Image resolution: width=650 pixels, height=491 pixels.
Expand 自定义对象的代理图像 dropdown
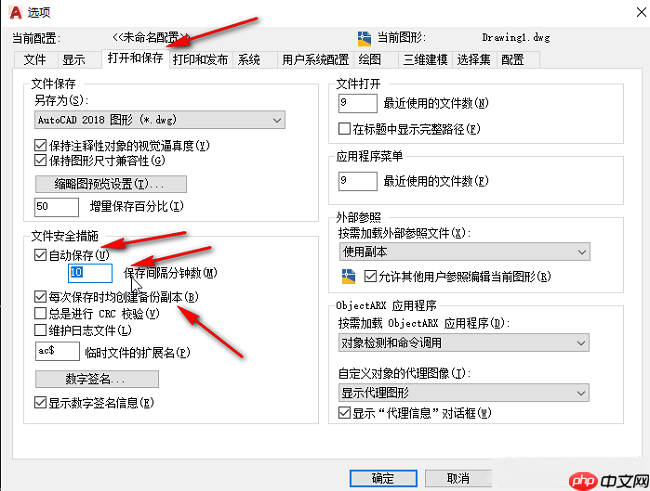463,392
